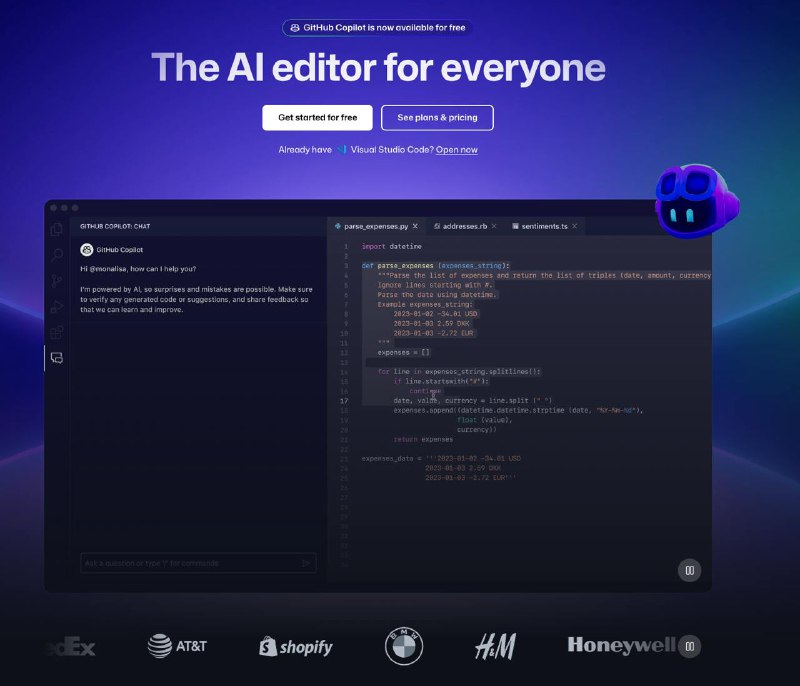800x686 pixels.
Task: Close the sentiments.ts tab
Action: coord(574,226)
